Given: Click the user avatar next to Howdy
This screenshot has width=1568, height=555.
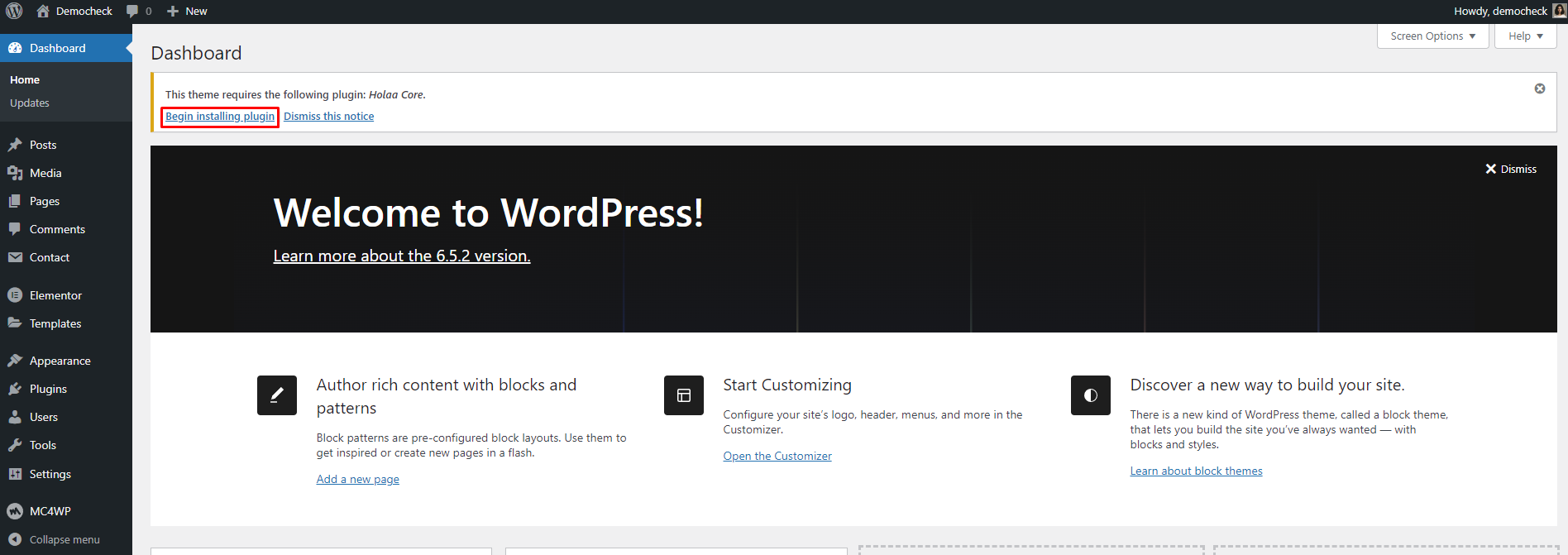Looking at the screenshot, I should pyautogui.click(x=1559, y=11).
